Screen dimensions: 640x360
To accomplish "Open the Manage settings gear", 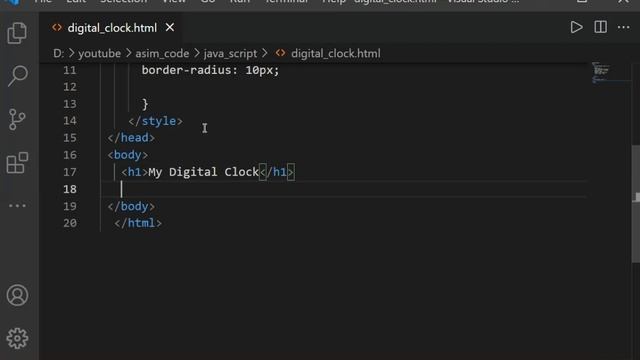I will coord(17,338).
